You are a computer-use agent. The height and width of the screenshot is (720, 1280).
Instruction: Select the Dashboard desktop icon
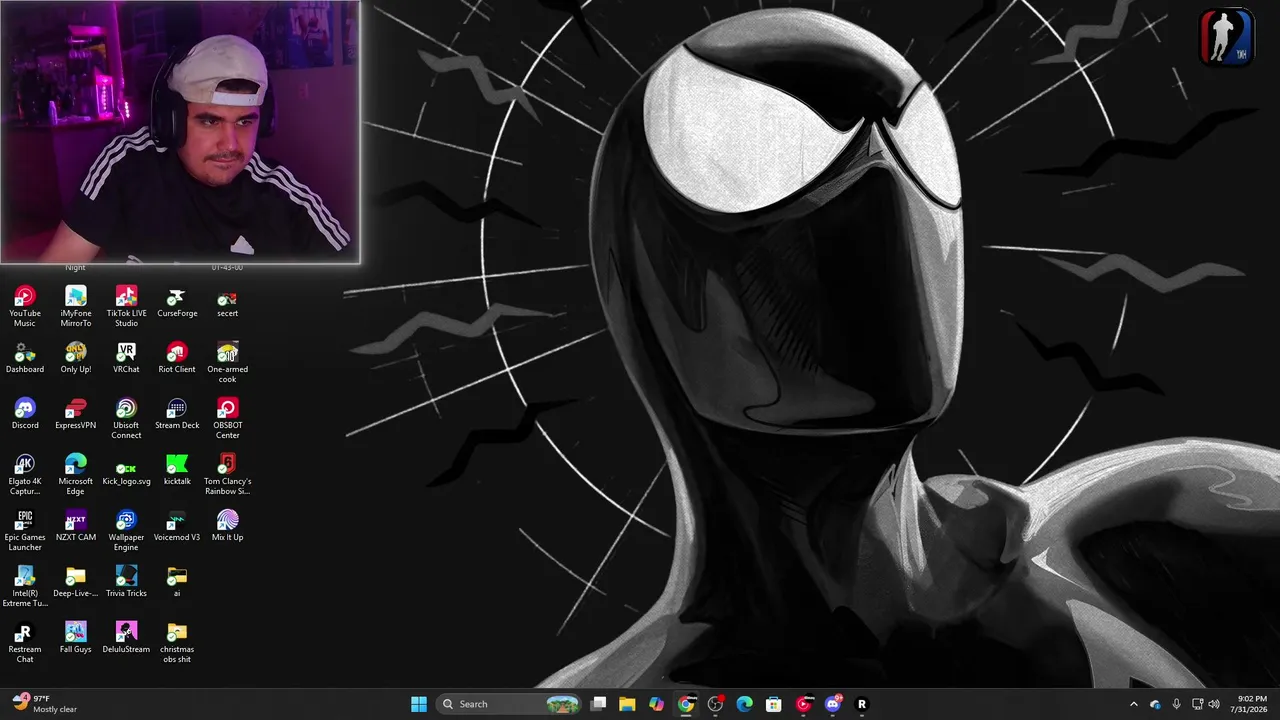(x=25, y=358)
